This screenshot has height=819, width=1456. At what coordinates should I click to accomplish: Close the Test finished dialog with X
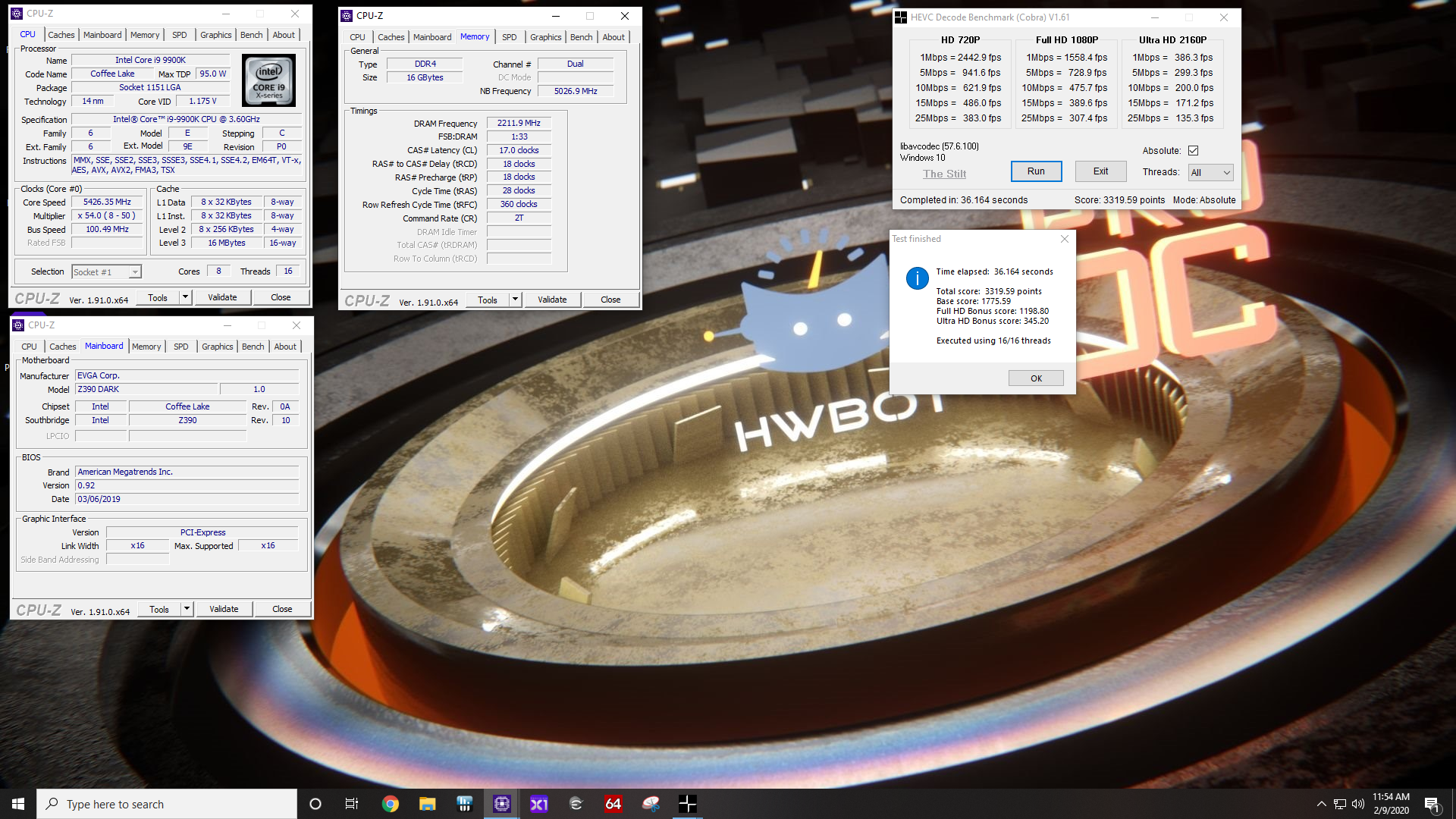(1065, 239)
